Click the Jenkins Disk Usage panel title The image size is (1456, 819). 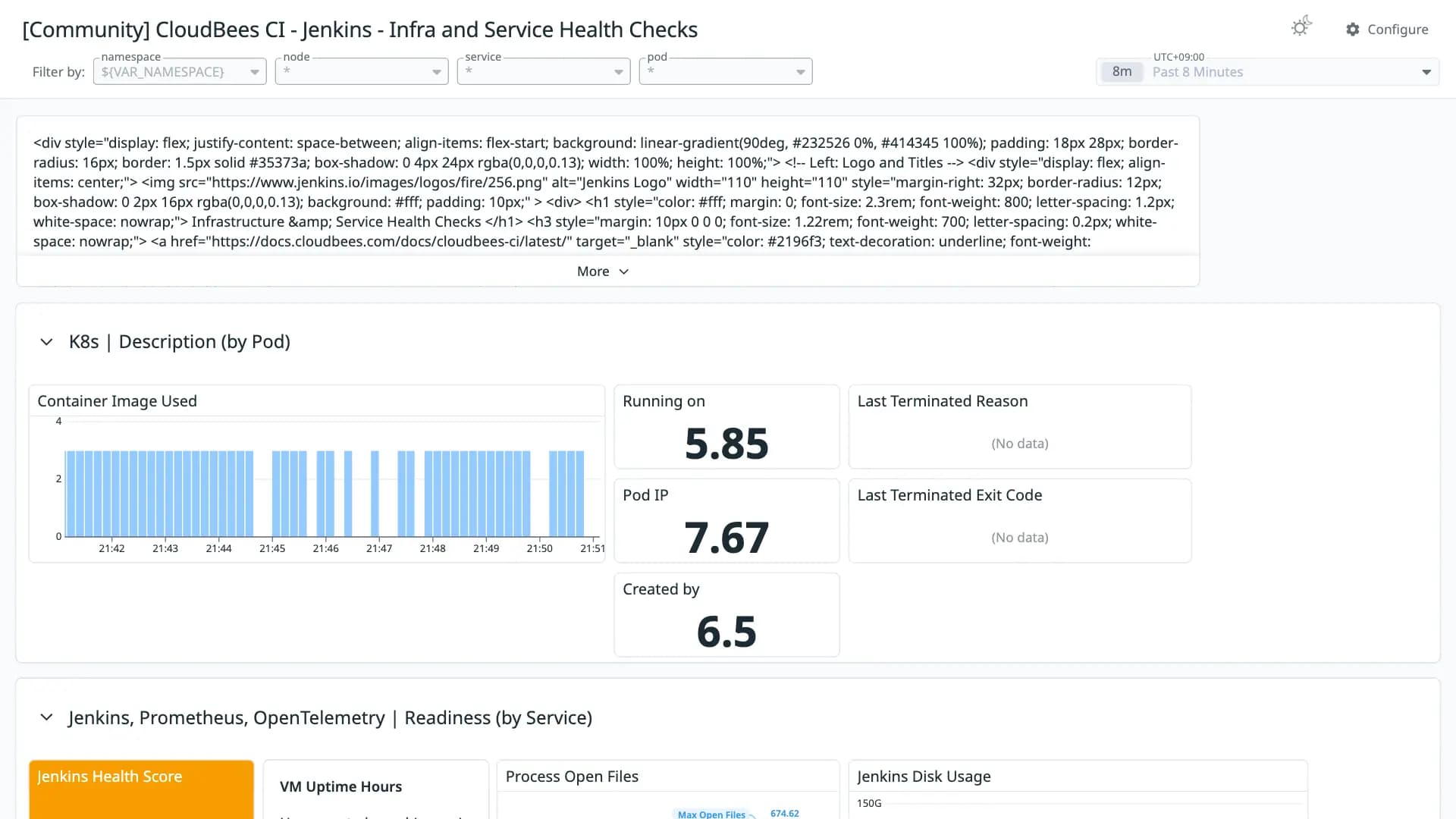tap(924, 777)
